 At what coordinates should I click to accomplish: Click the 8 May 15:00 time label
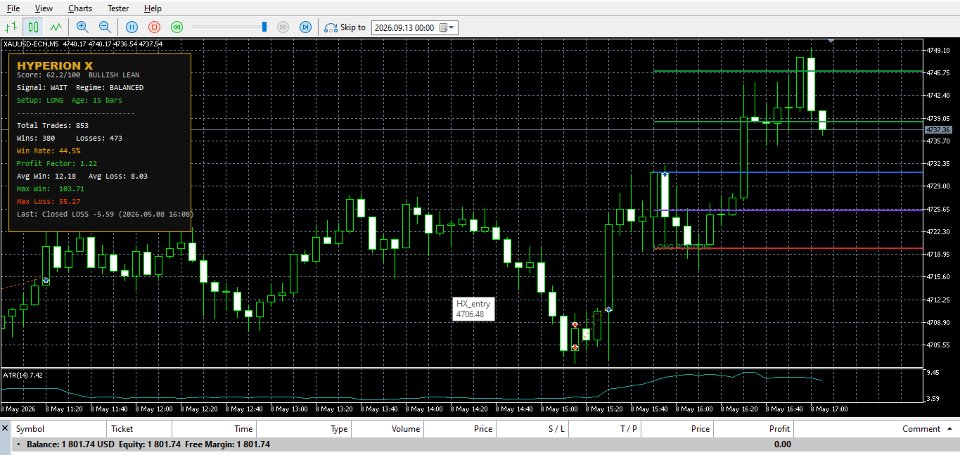(x=557, y=408)
